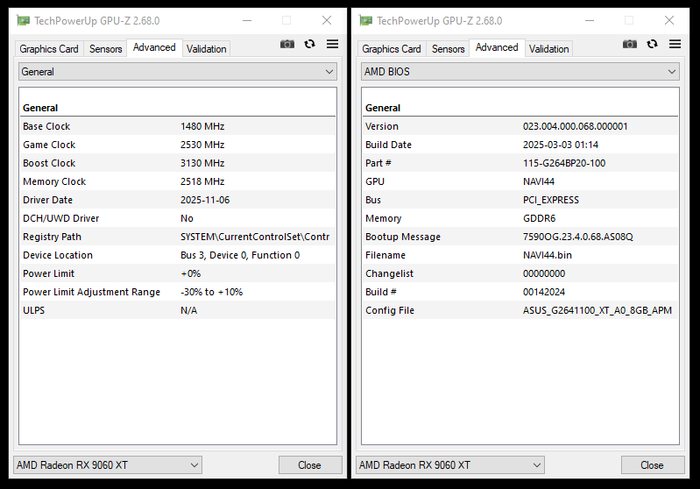
Task: Click the screenshot camera icon in the left GPU-Z window
Action: pos(287,44)
